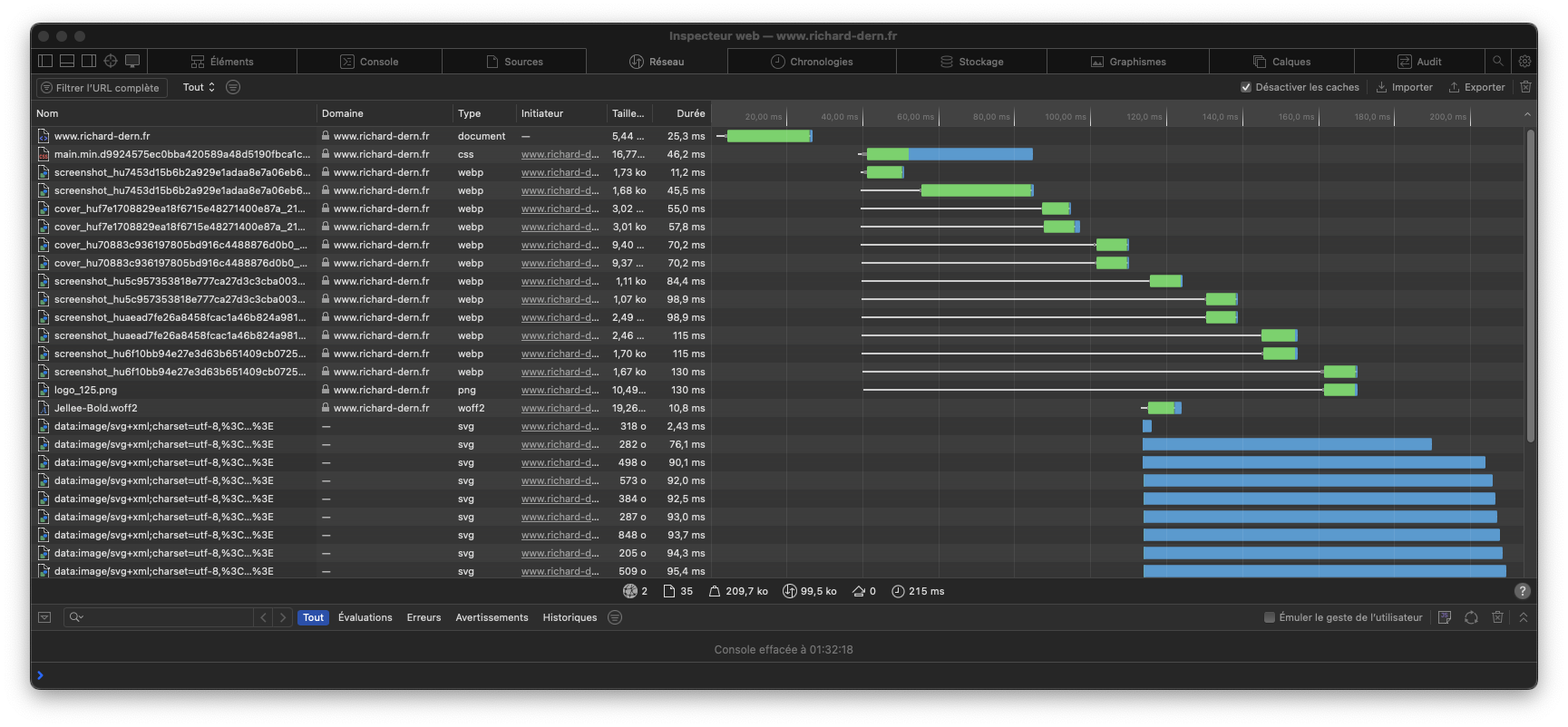Enable Émuler le geste de l'utilisateur
The width and height of the screenshot is (1568, 727).
(x=1270, y=617)
